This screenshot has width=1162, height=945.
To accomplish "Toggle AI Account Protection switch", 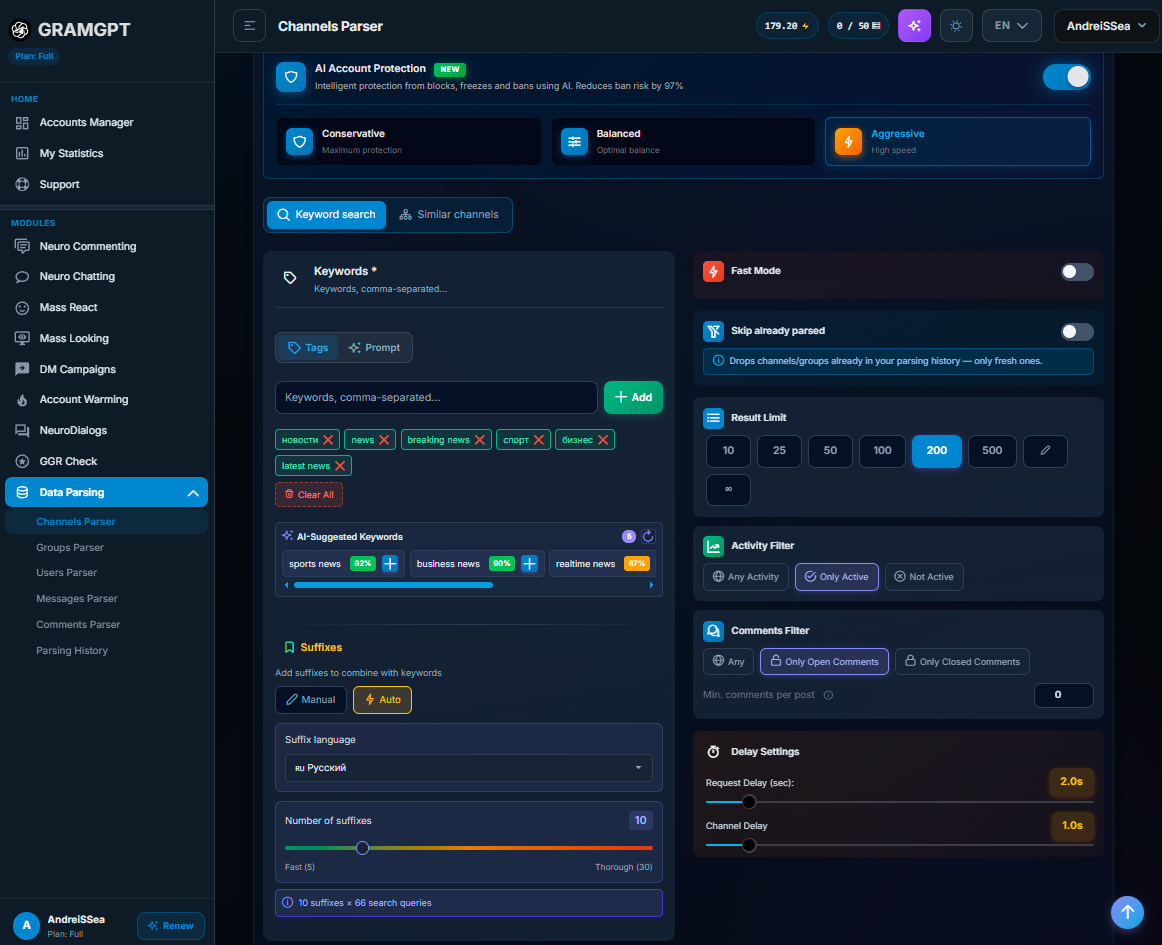I will point(1066,77).
